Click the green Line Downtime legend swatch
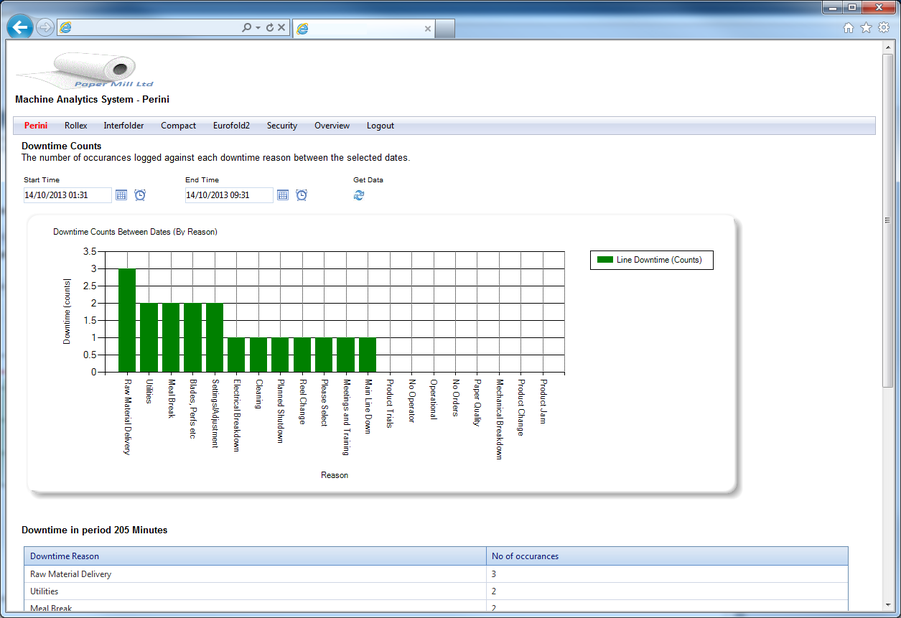 point(605,260)
